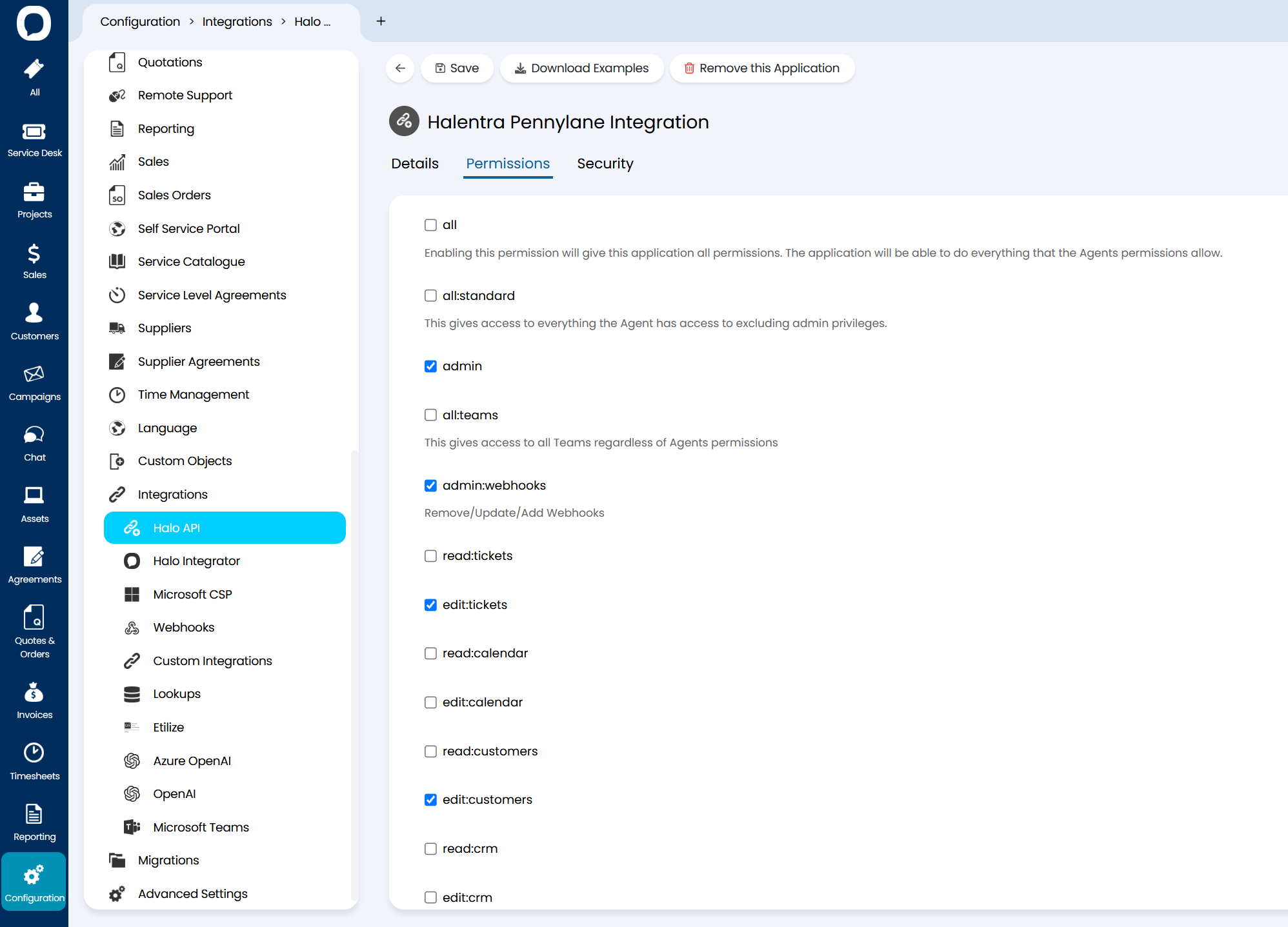Click Configuration in the breadcrumb
This screenshot has width=1288, height=927.
(140, 21)
